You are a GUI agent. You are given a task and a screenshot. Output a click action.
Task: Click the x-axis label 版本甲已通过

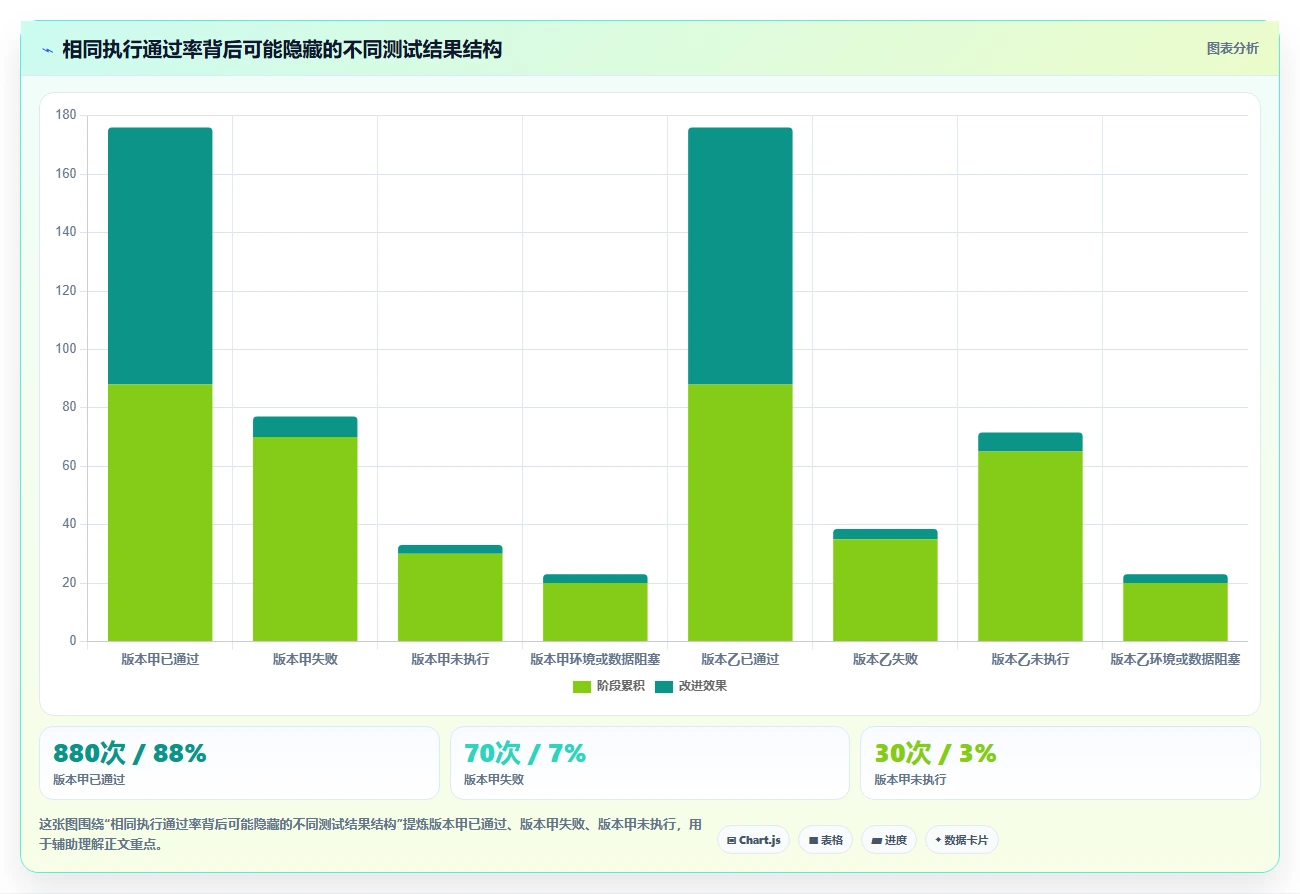(x=160, y=660)
